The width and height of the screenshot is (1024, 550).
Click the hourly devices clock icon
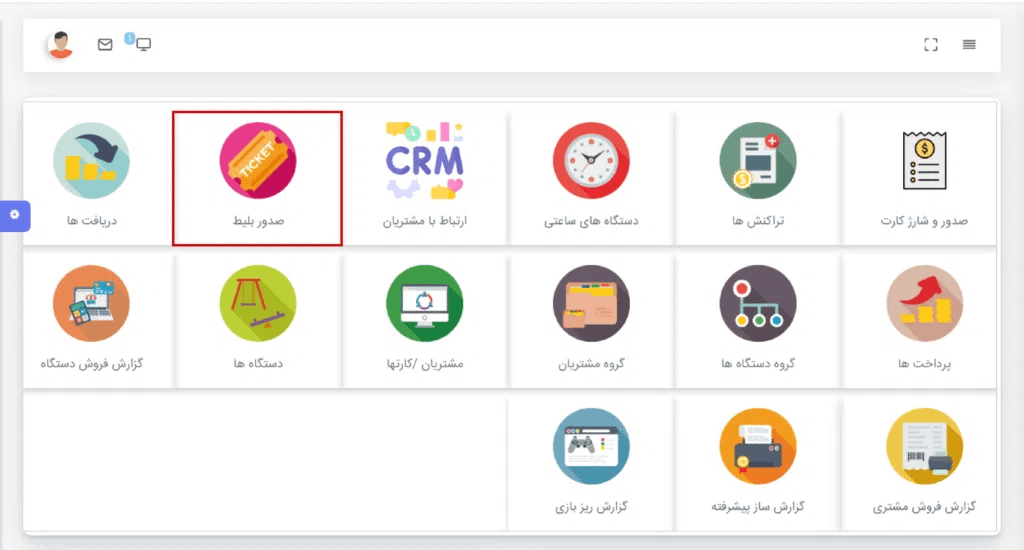coord(591,162)
